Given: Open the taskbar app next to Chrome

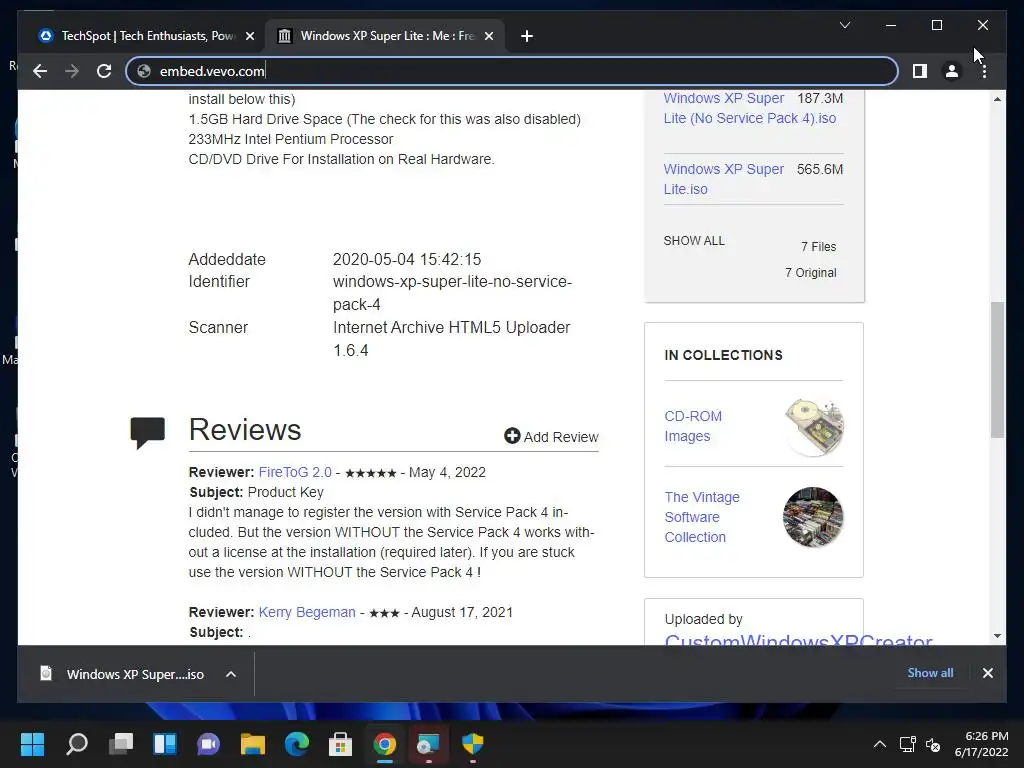Looking at the screenshot, I should point(428,744).
